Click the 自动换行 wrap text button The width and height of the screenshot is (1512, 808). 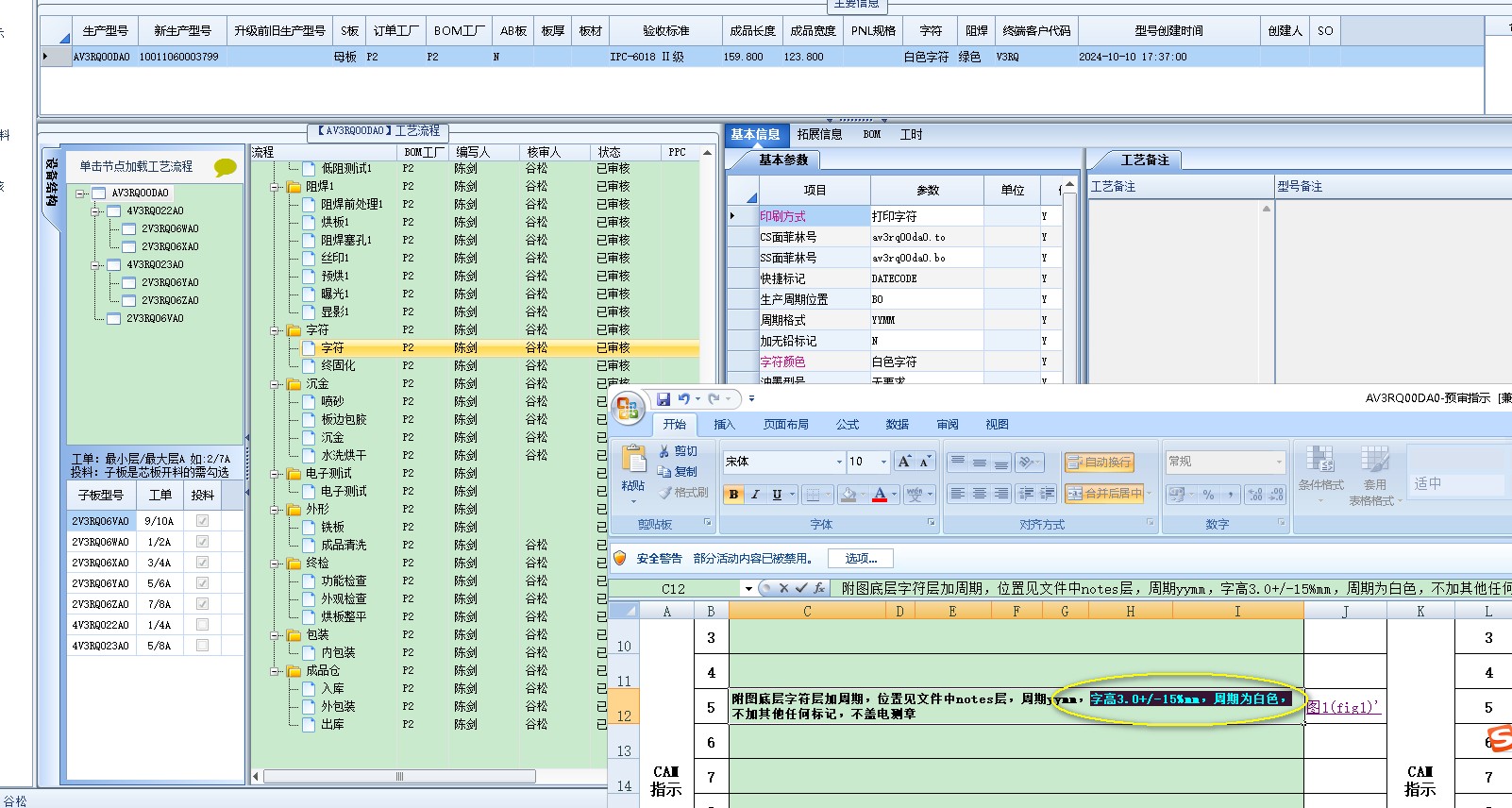point(1099,462)
